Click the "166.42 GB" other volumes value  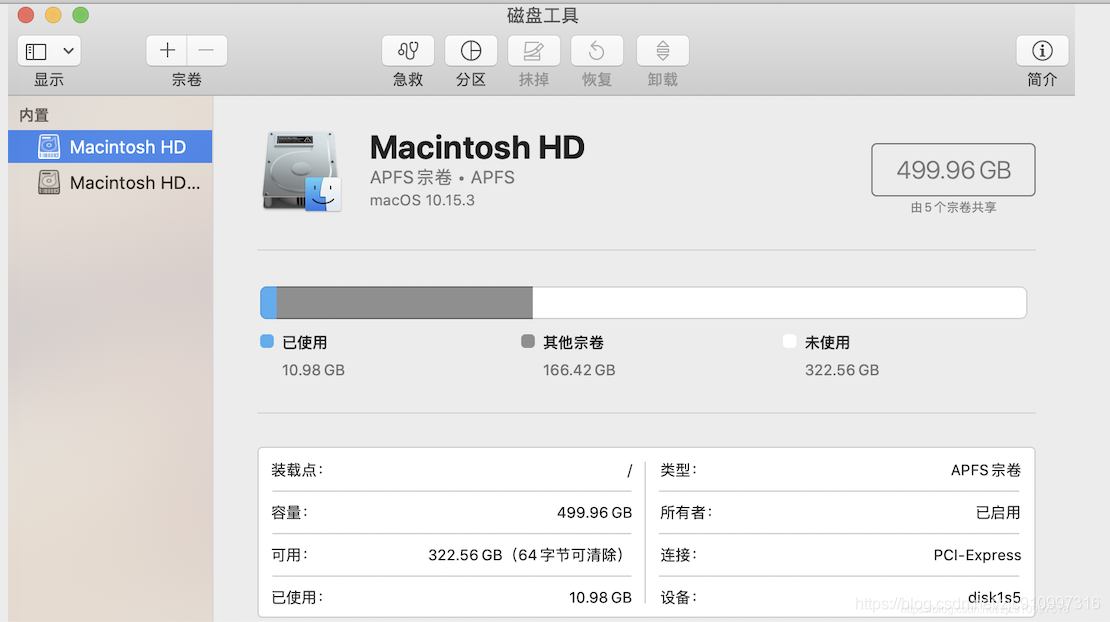(579, 370)
